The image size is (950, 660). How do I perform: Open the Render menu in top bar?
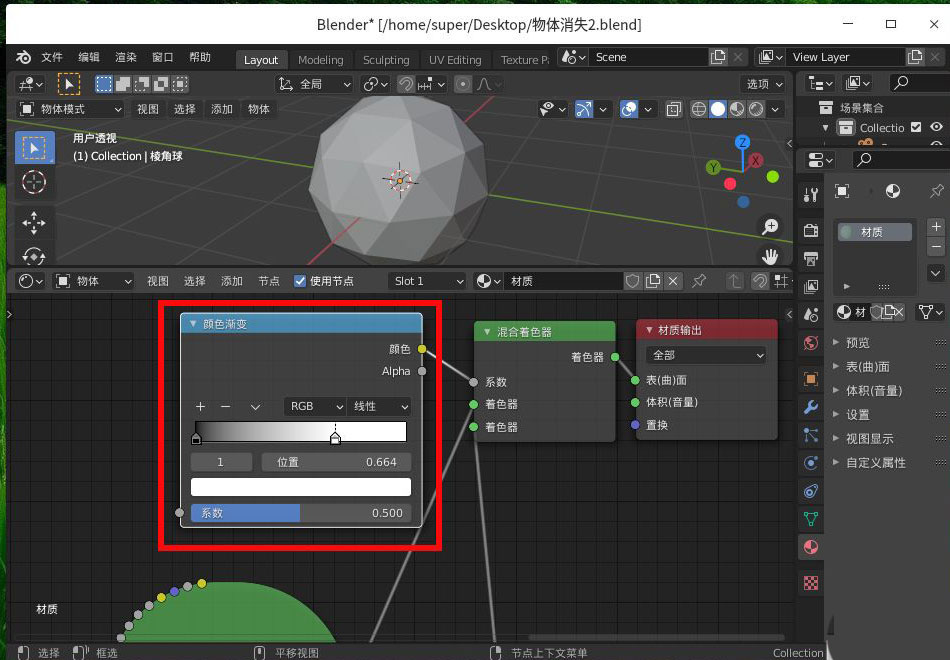pyautogui.click(x=126, y=57)
